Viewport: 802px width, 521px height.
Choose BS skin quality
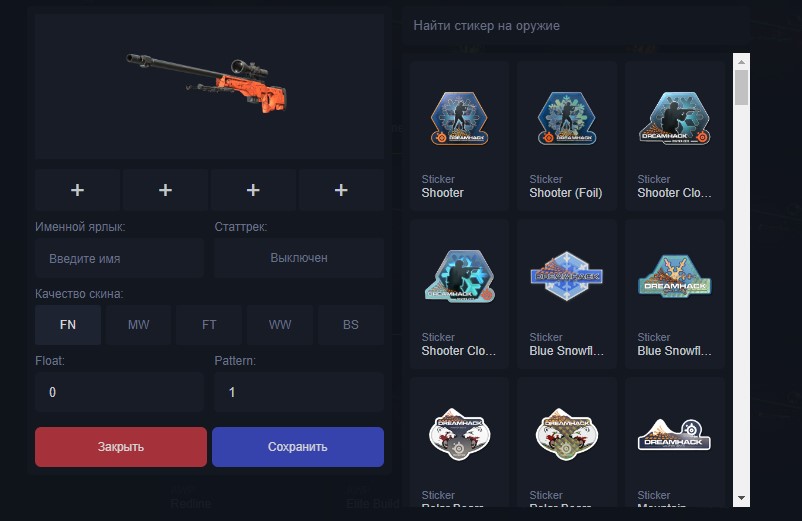tap(351, 325)
